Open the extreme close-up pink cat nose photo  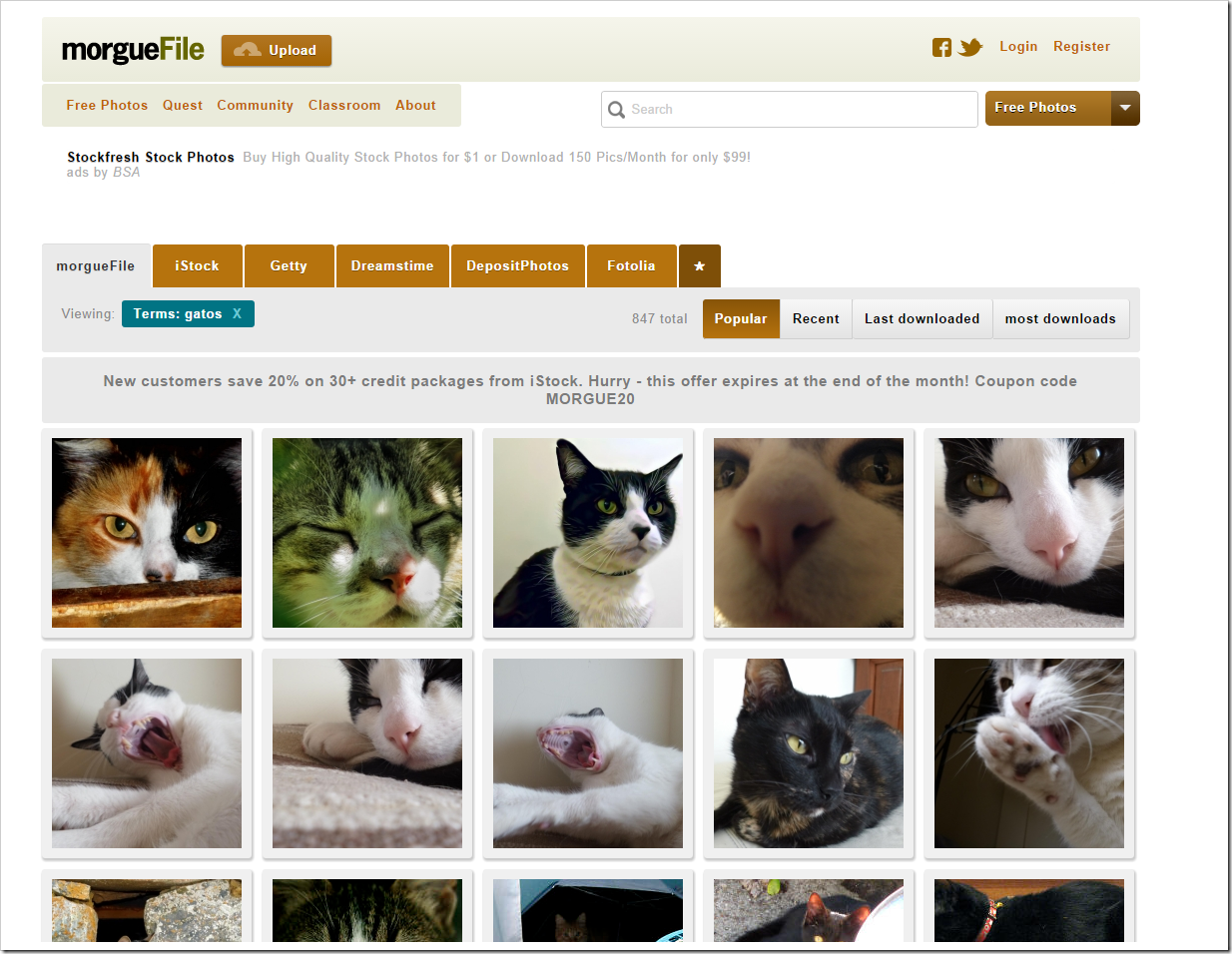coord(809,533)
